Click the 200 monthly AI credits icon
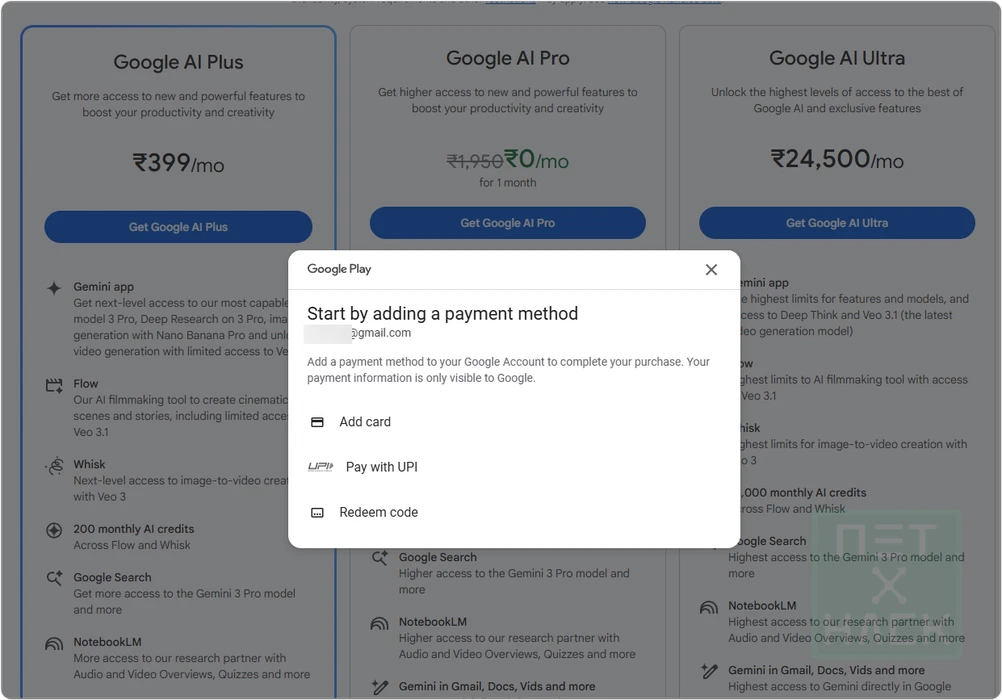 pos(54,530)
